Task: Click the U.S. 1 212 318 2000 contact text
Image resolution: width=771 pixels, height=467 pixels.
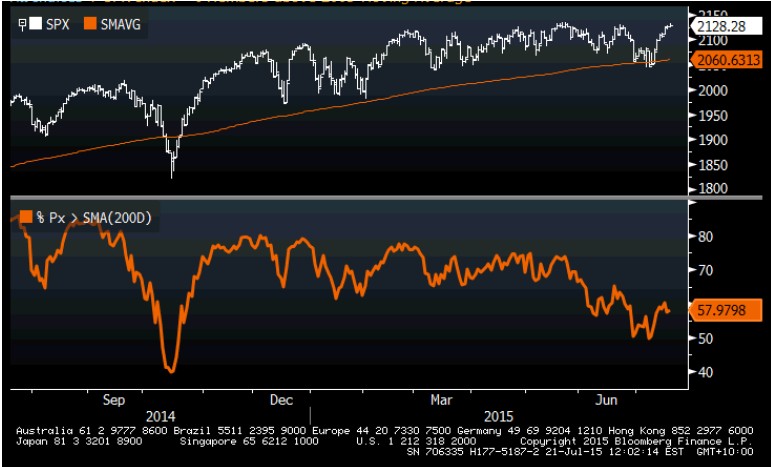Action: point(416,441)
